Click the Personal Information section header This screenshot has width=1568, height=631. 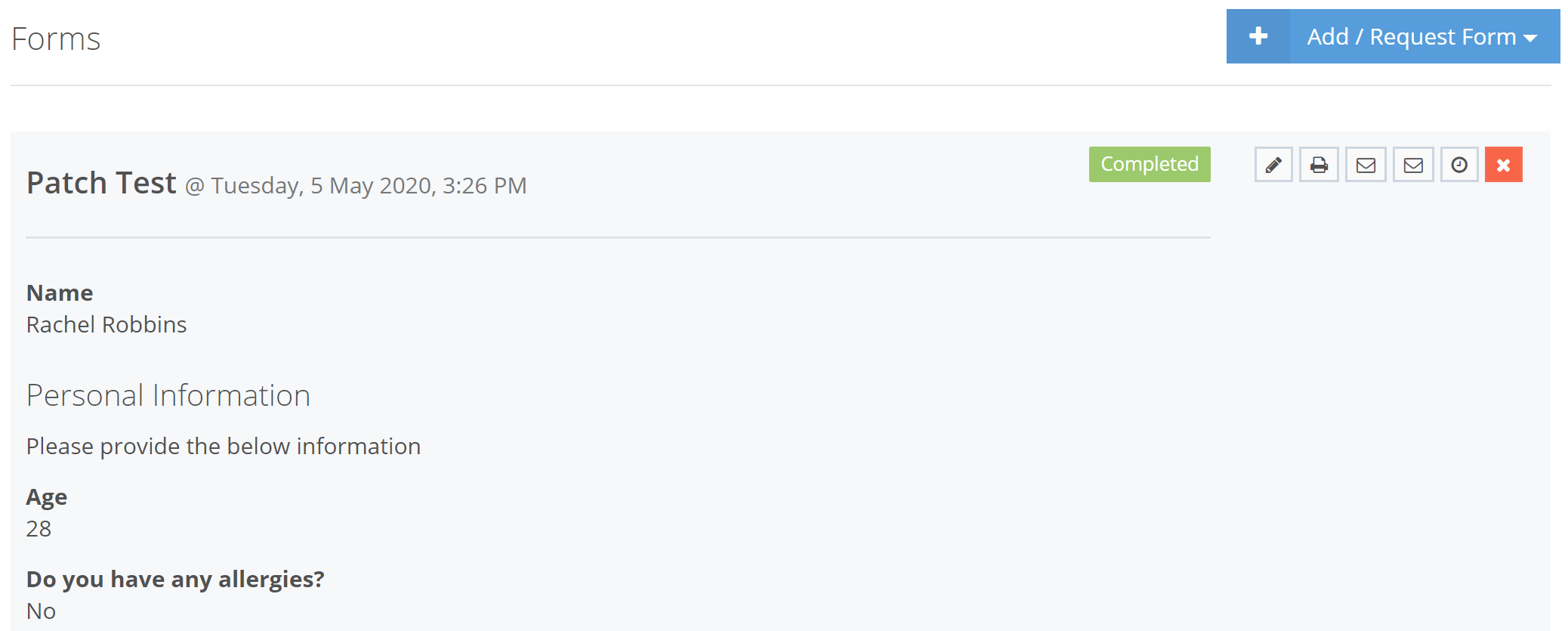(x=168, y=394)
